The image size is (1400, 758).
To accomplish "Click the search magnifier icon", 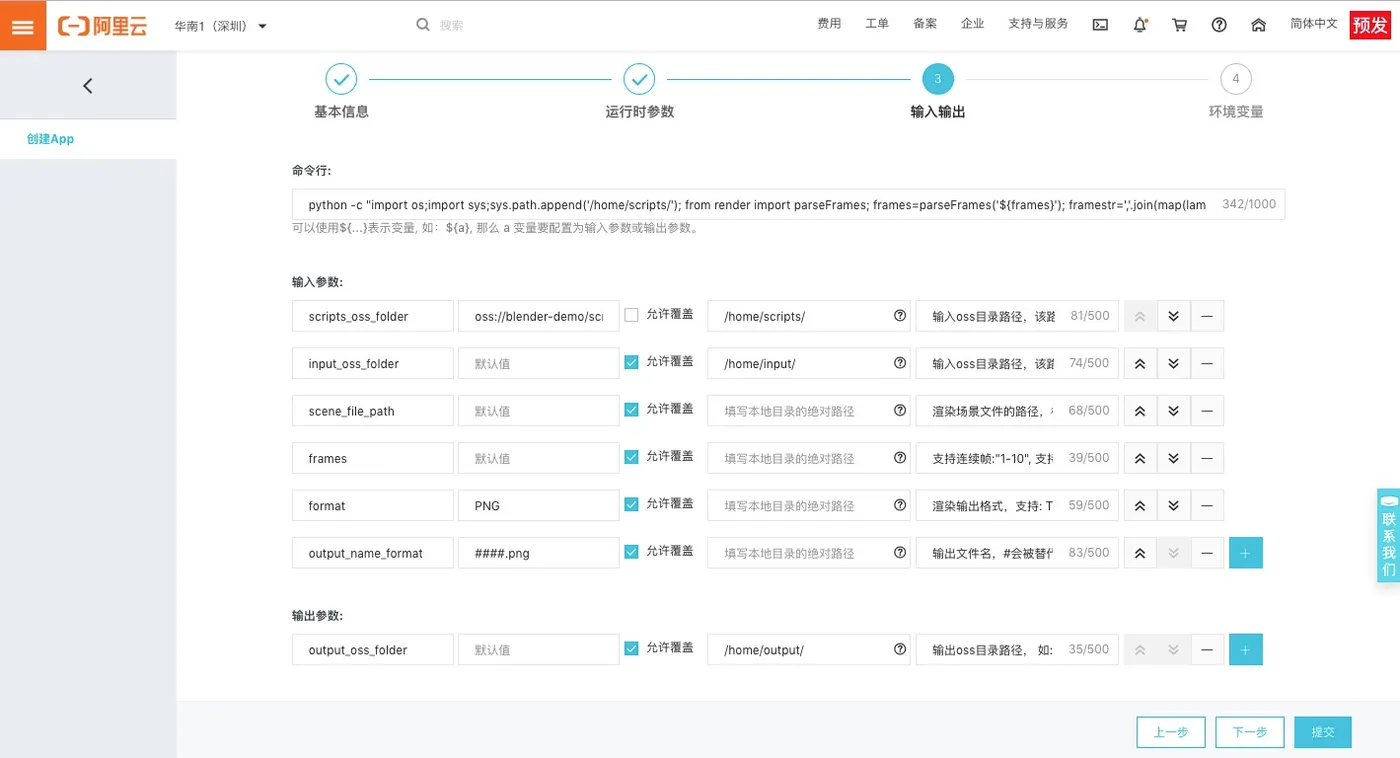I will [x=423, y=24].
